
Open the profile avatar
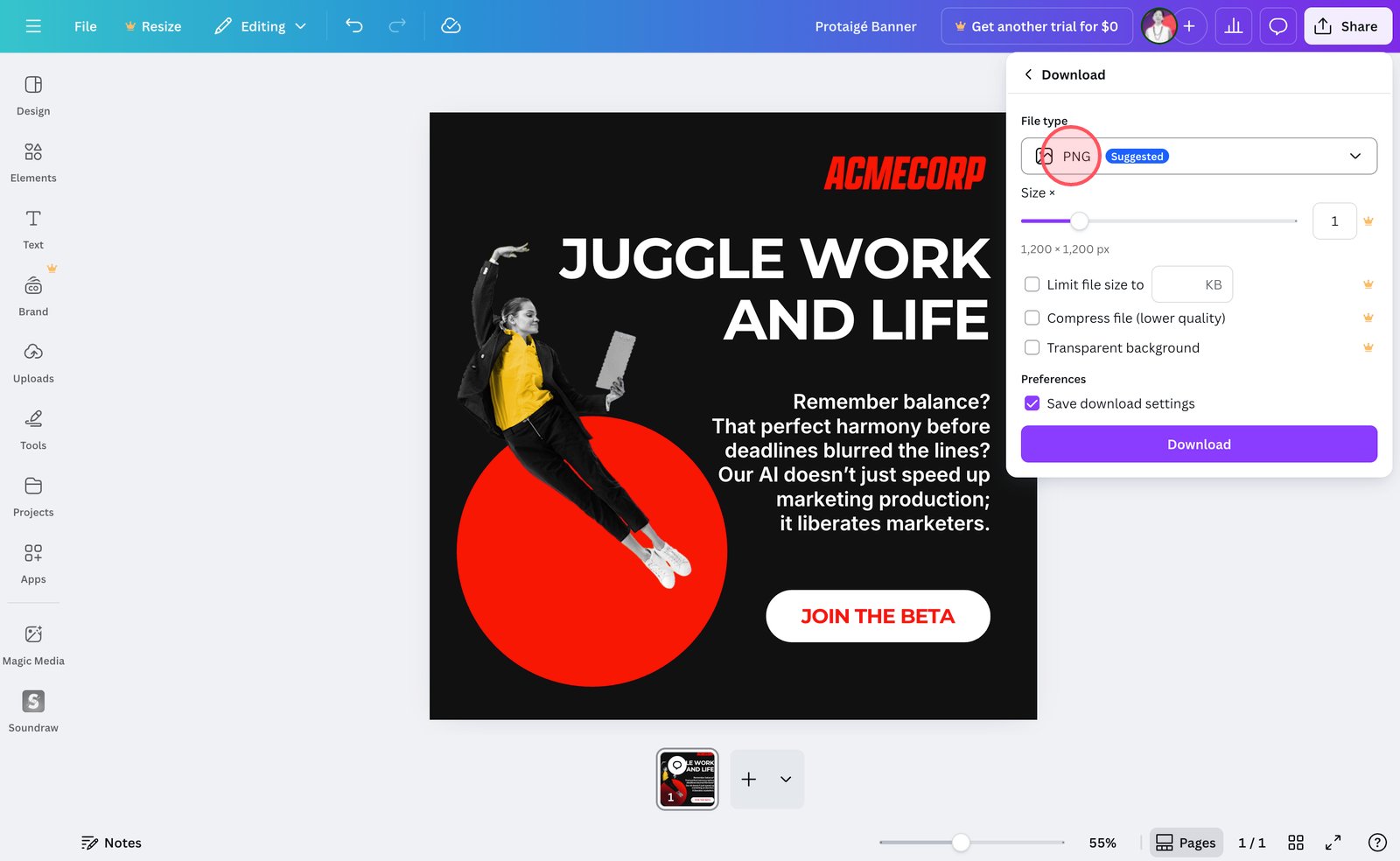1159,26
